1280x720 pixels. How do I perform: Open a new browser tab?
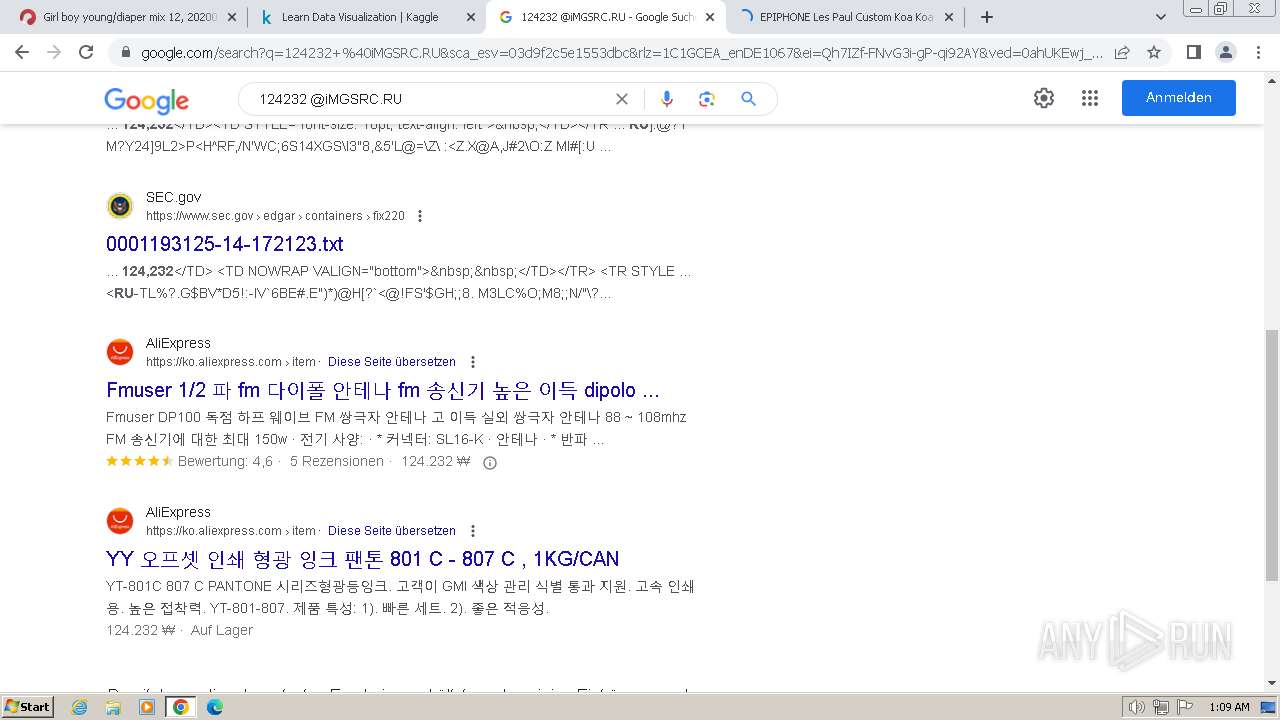pos(987,17)
